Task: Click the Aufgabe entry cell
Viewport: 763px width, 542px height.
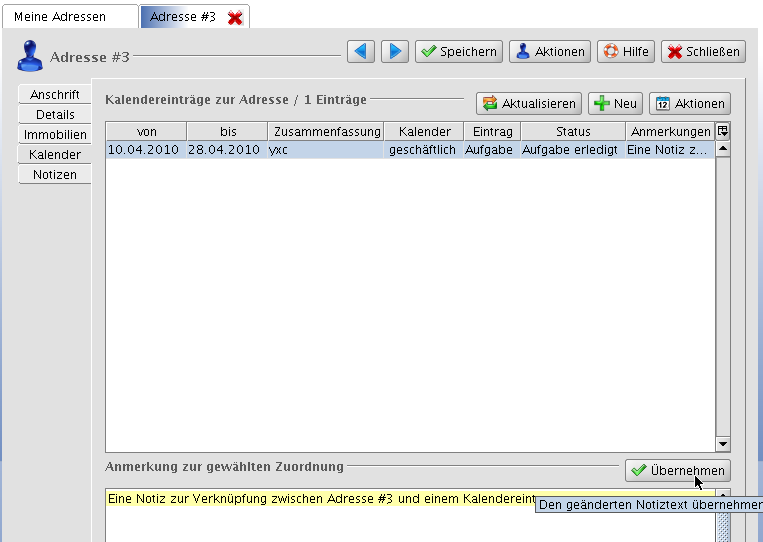Action: [x=492, y=149]
